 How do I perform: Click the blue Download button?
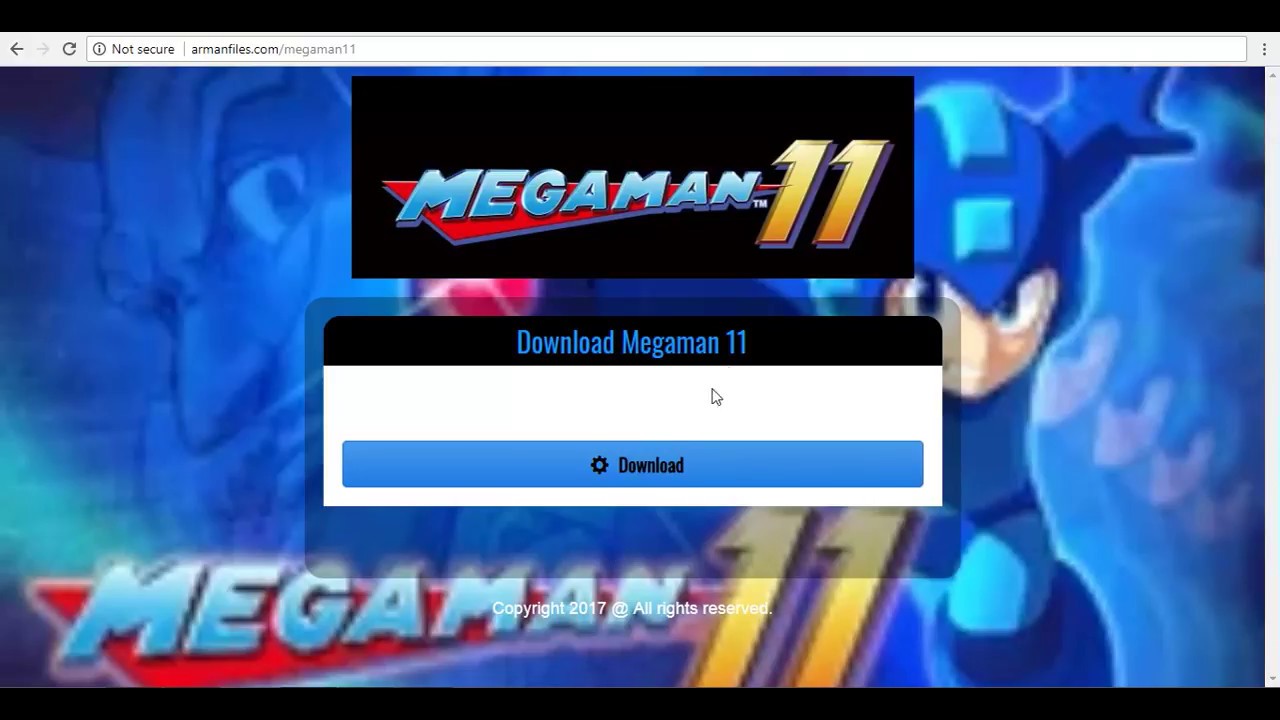[633, 464]
